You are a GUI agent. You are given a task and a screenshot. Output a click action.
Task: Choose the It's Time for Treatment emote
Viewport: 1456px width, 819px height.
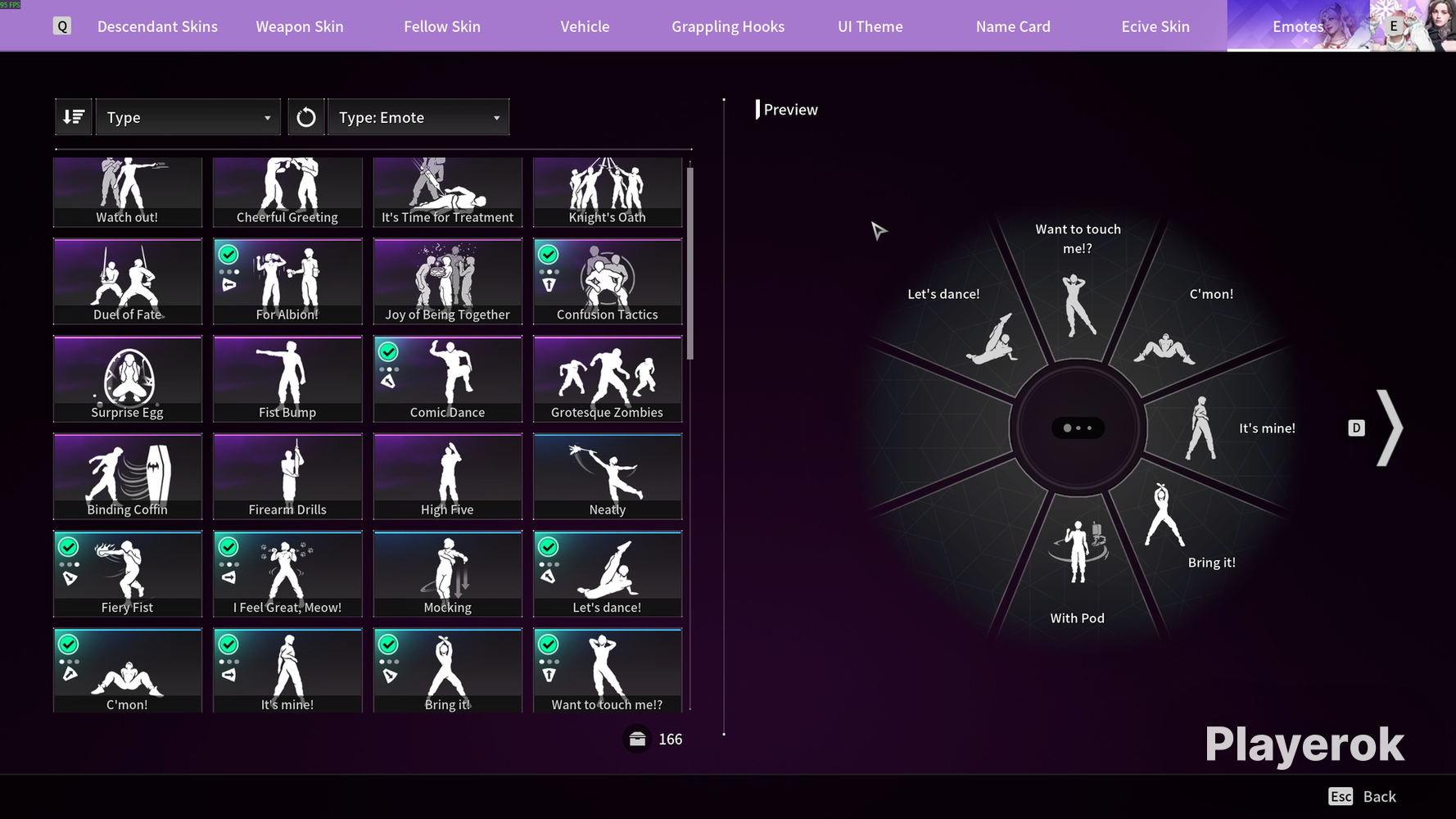click(x=448, y=192)
